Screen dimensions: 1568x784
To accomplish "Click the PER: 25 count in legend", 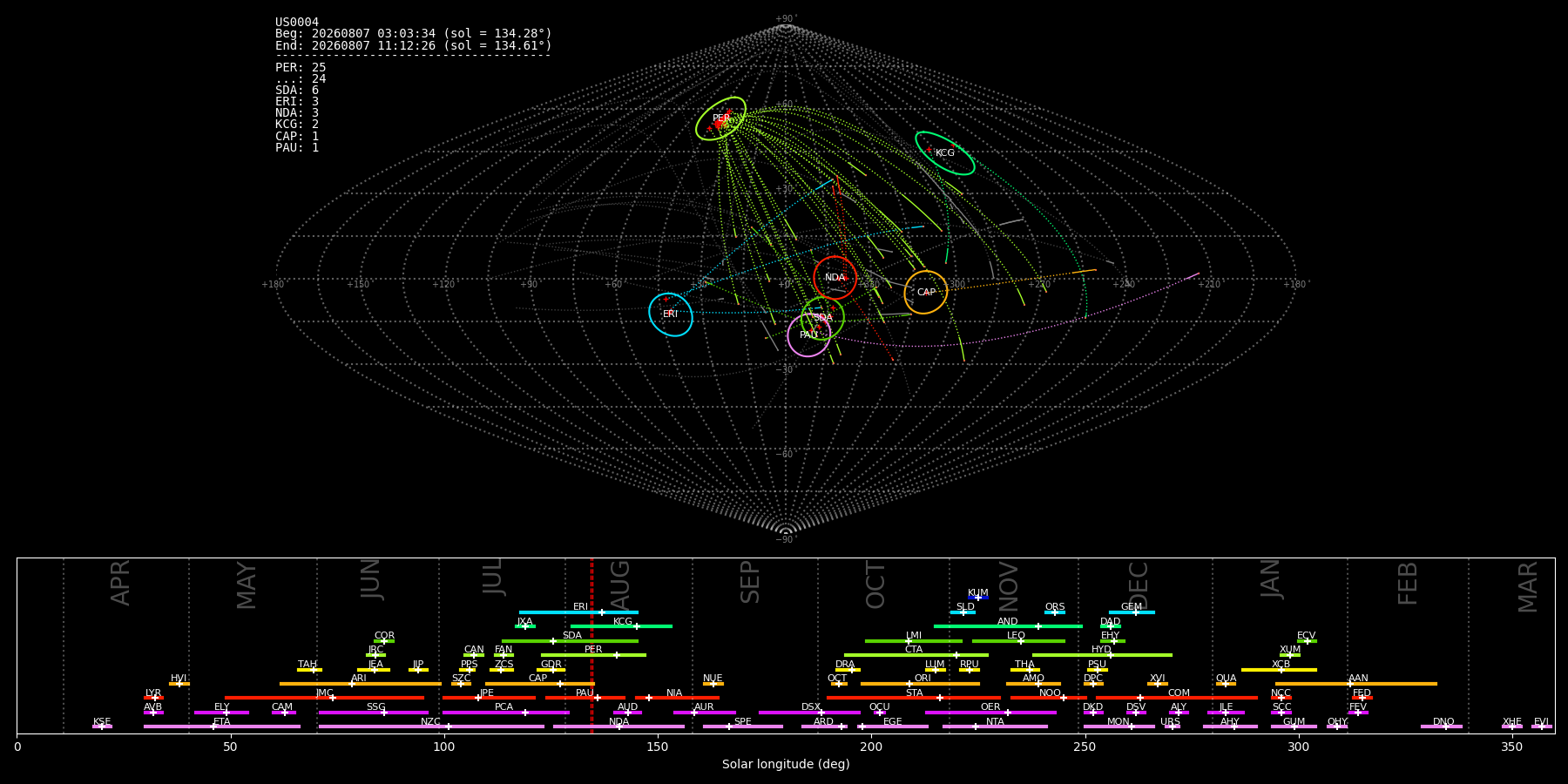I will click(301, 67).
